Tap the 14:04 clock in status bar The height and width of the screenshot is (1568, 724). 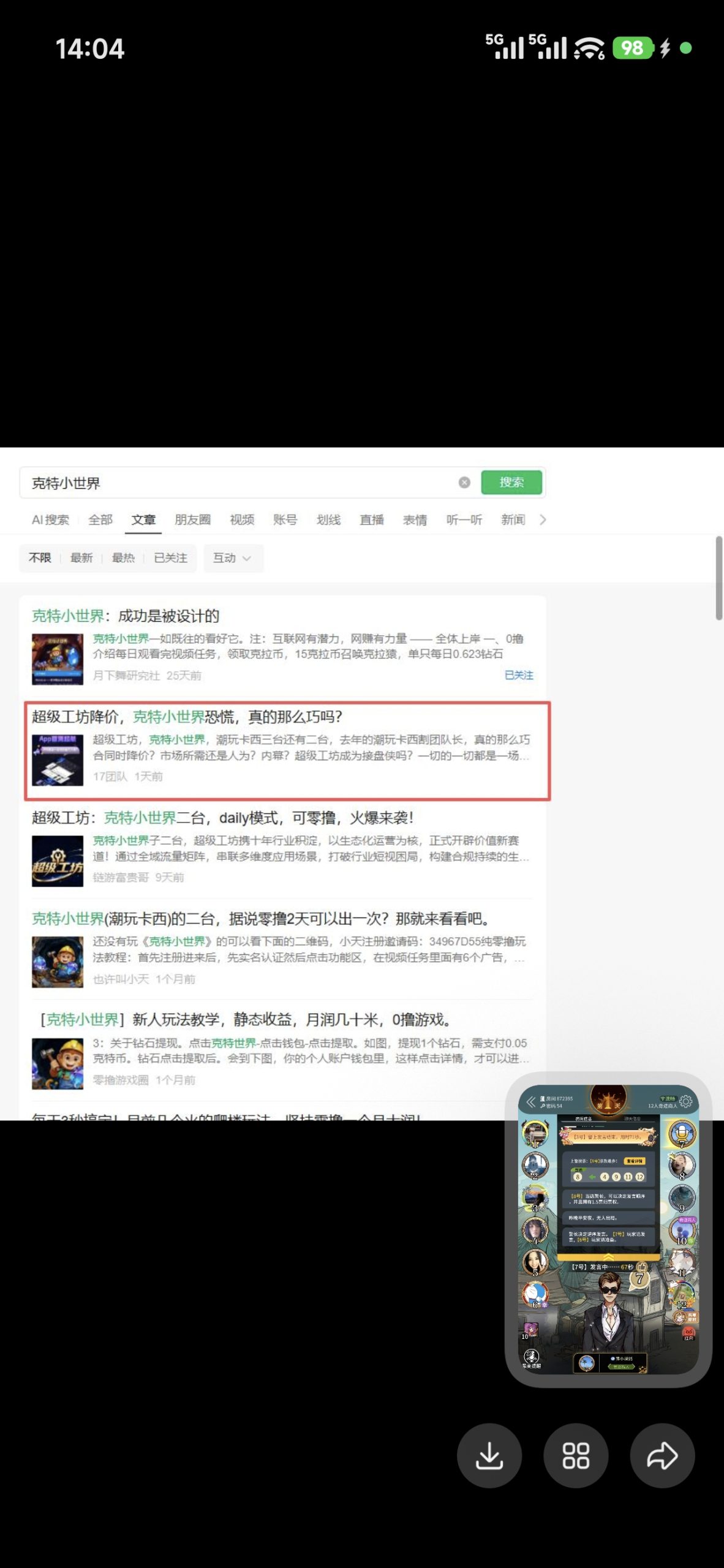coord(90,48)
